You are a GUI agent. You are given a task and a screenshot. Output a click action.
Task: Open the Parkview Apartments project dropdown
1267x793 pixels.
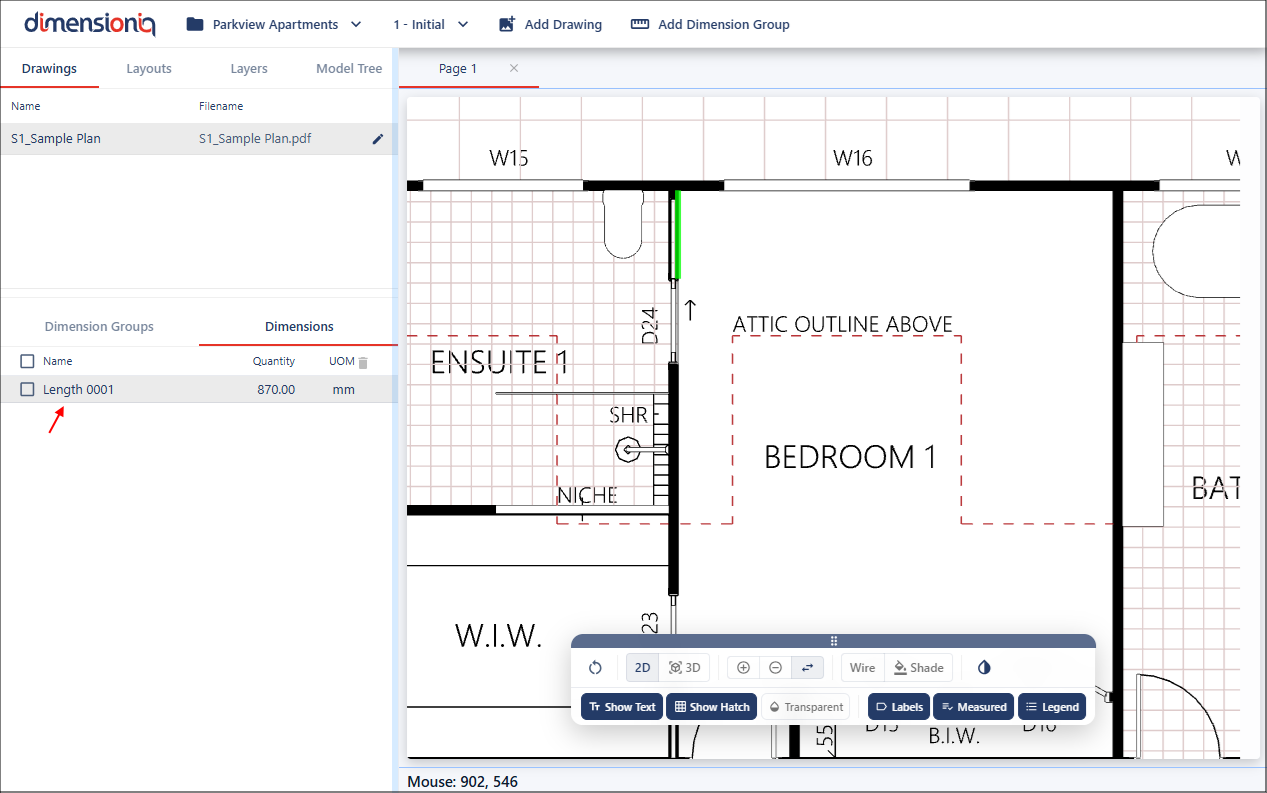[274, 24]
